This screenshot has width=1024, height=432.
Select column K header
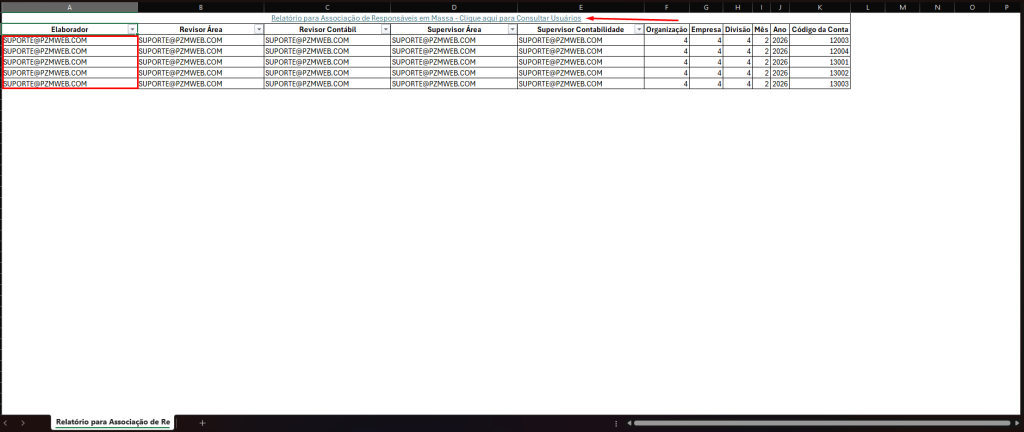820,6
